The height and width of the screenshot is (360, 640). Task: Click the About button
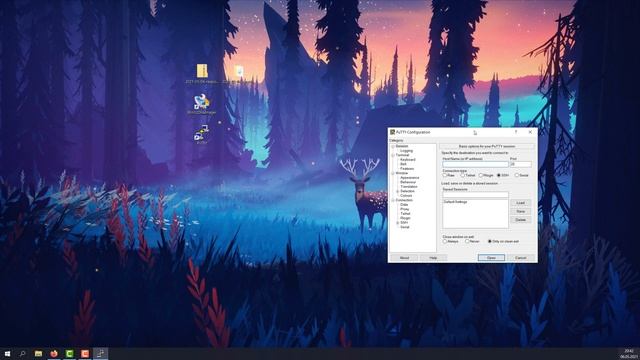[404, 258]
